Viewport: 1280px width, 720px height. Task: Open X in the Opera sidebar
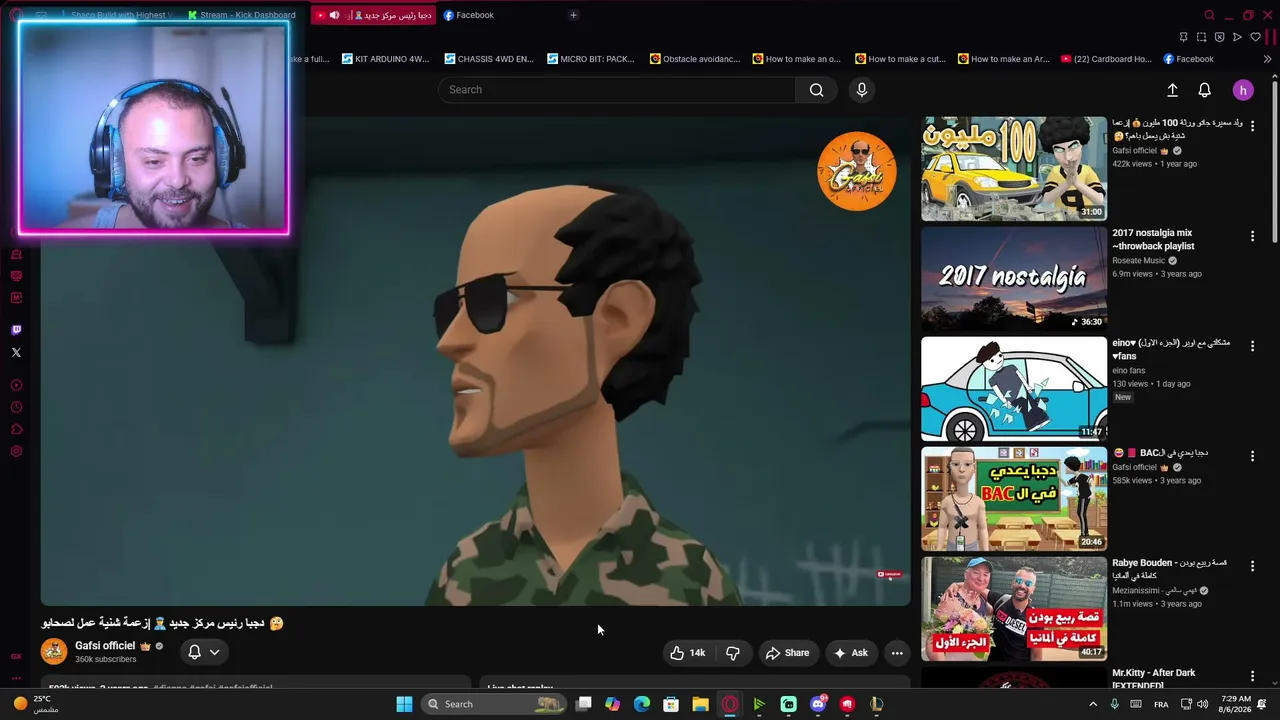click(x=16, y=352)
